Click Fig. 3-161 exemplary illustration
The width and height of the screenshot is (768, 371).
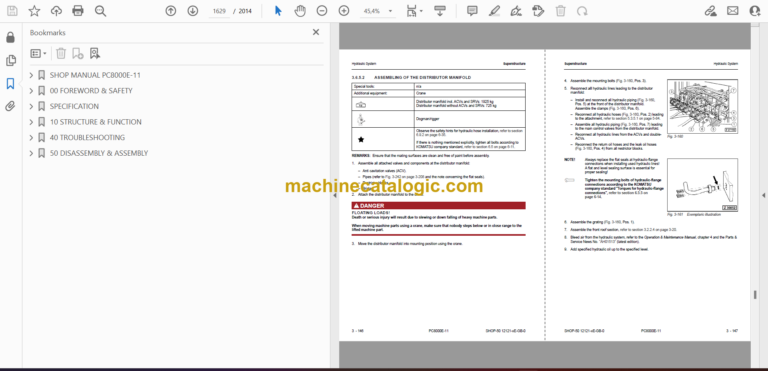click(703, 184)
